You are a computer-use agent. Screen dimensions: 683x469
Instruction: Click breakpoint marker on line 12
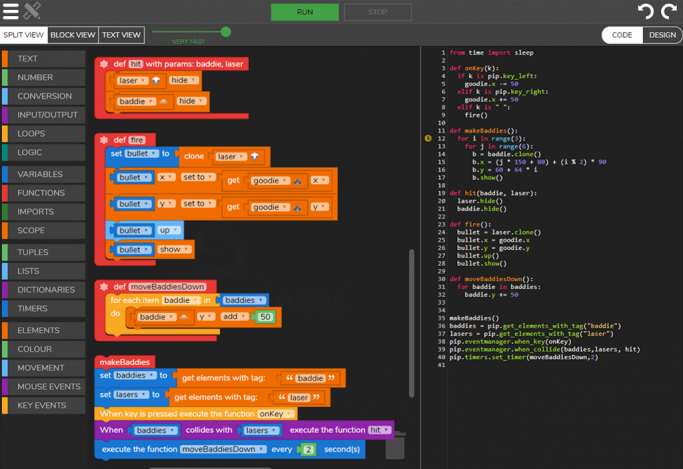428,138
